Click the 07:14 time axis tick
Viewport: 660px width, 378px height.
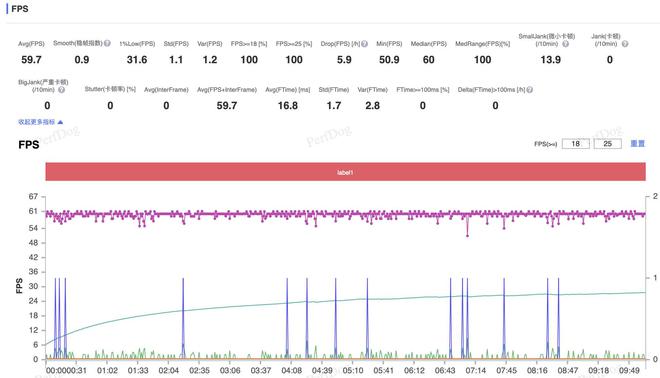point(476,370)
